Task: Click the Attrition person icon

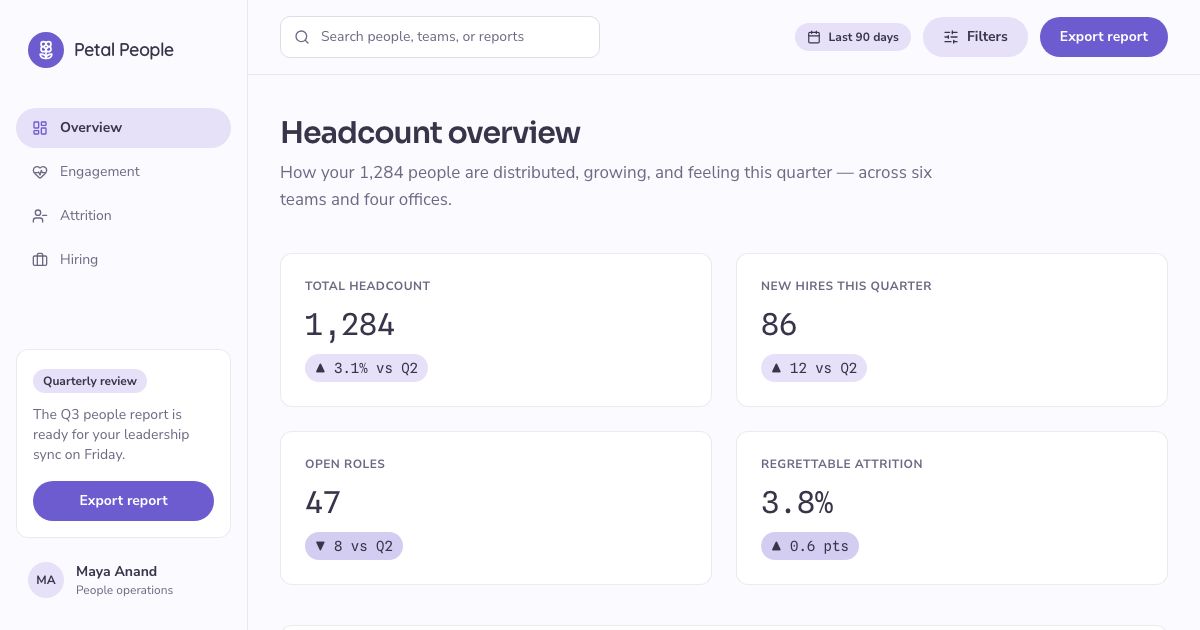Action: [x=40, y=216]
